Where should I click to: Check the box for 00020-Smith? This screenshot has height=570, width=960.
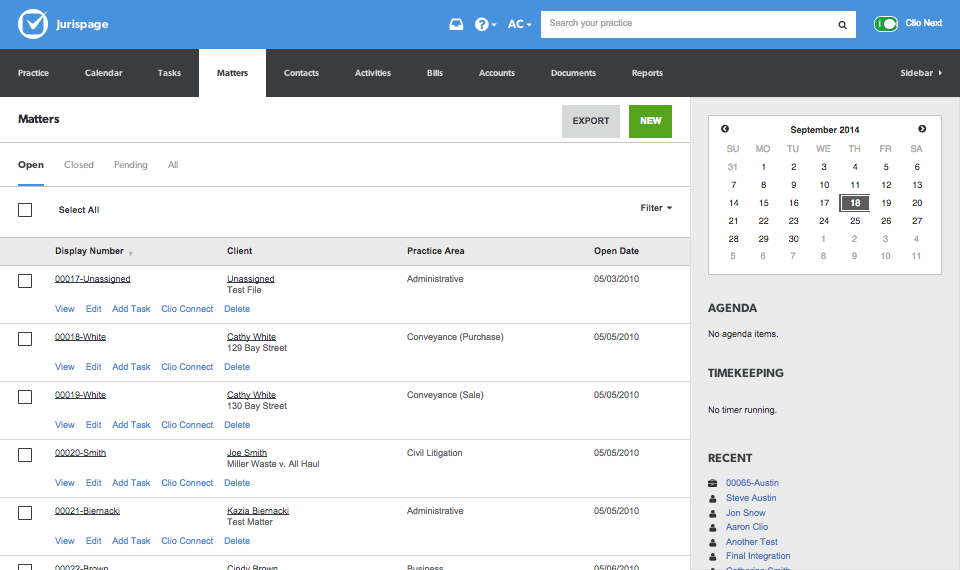(25, 456)
